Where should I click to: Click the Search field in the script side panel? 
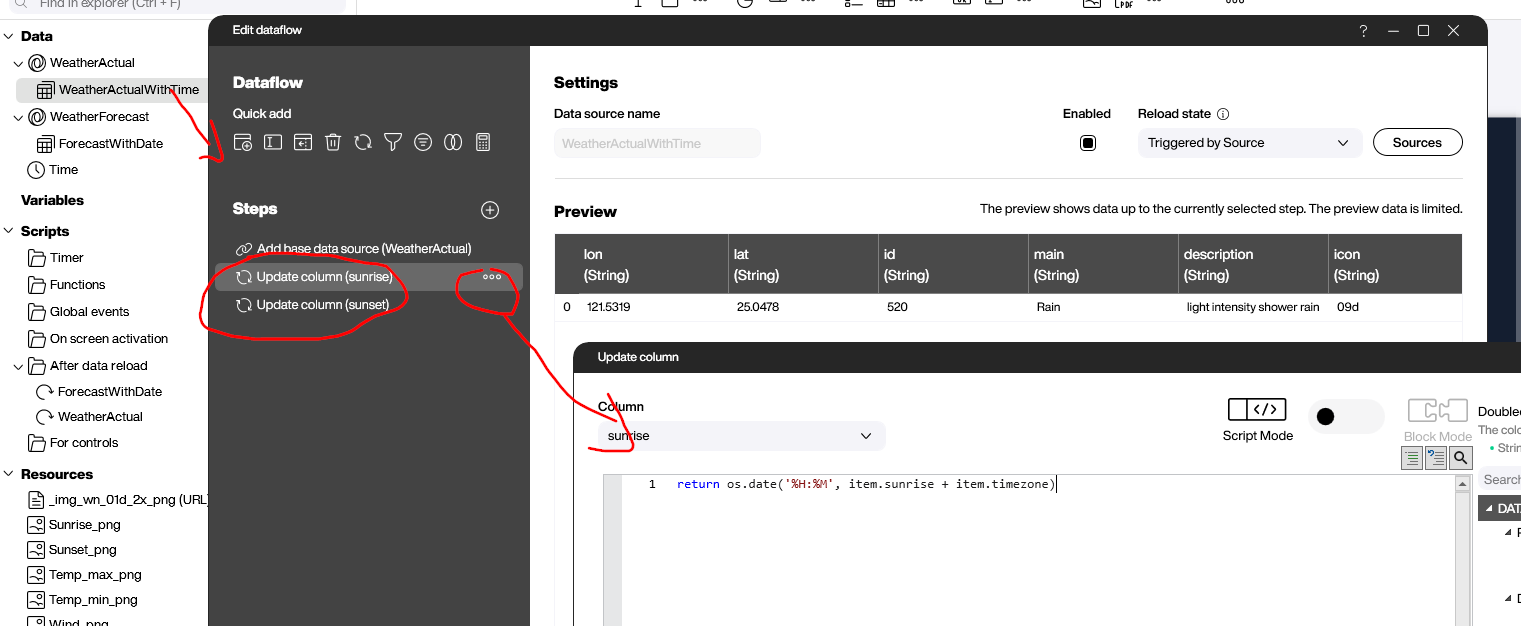tap(1500, 480)
